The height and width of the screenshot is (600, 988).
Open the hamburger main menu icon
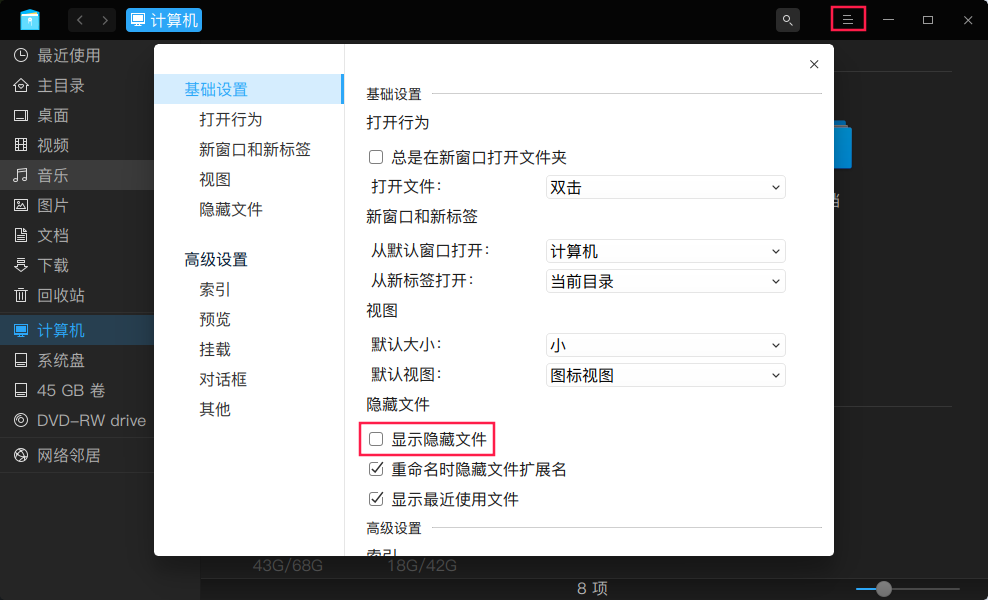pos(848,20)
